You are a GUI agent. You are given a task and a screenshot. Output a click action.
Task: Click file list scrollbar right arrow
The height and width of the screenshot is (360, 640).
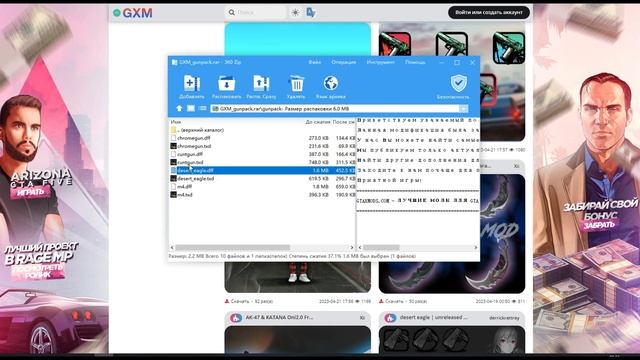(352, 248)
